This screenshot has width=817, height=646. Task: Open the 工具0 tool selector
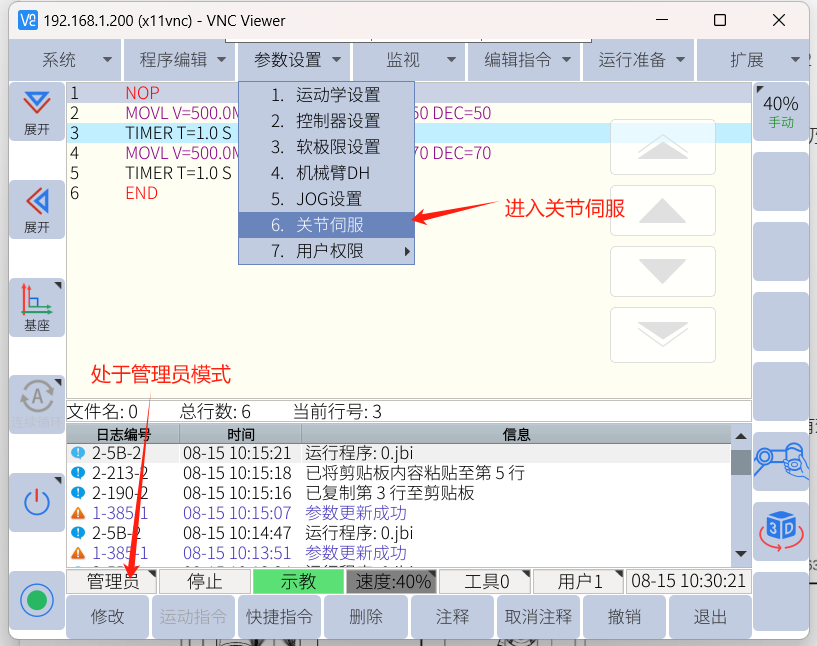(x=485, y=581)
